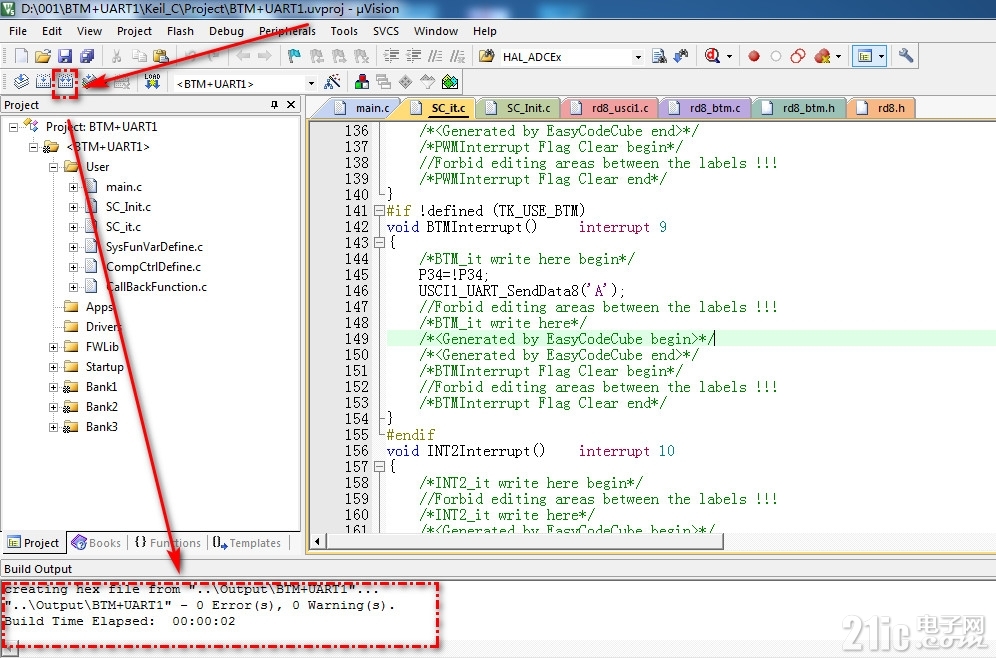Click the New file icon
The image size is (996, 658).
tap(21, 56)
